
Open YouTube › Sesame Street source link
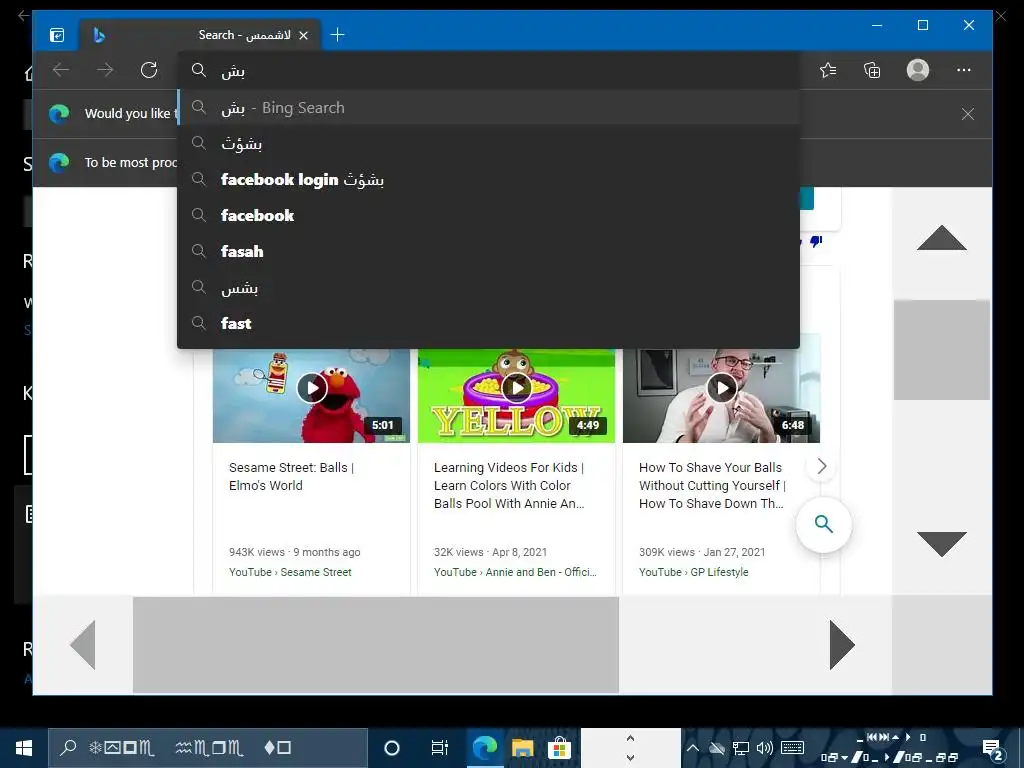point(290,572)
